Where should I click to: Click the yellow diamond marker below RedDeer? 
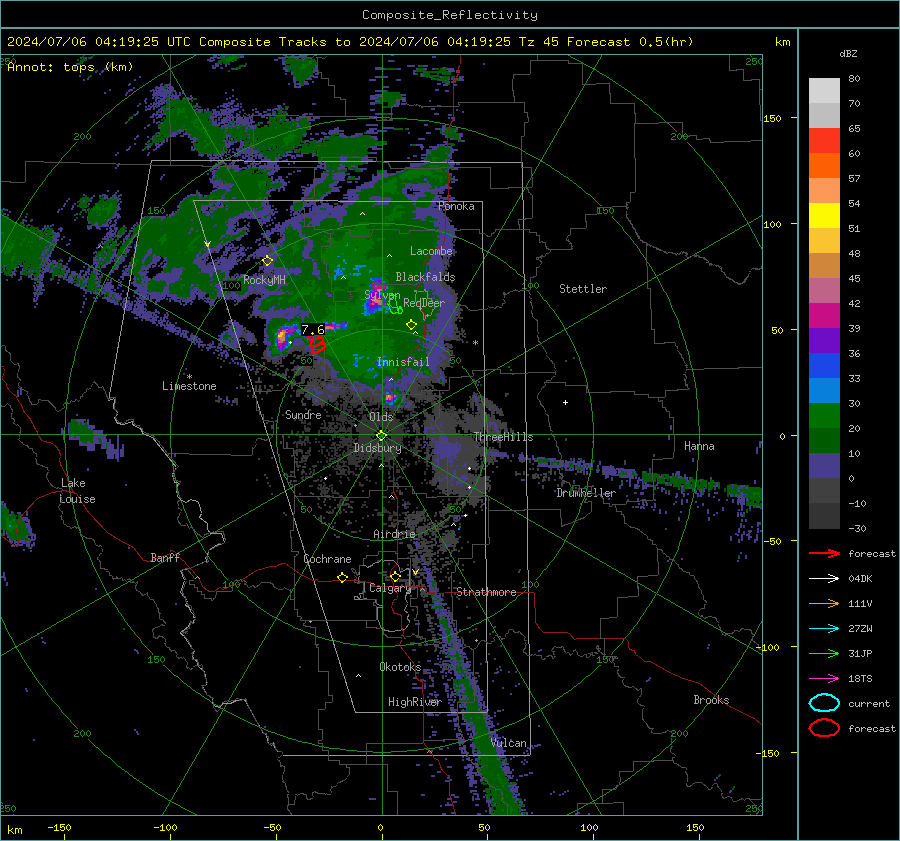click(411, 325)
